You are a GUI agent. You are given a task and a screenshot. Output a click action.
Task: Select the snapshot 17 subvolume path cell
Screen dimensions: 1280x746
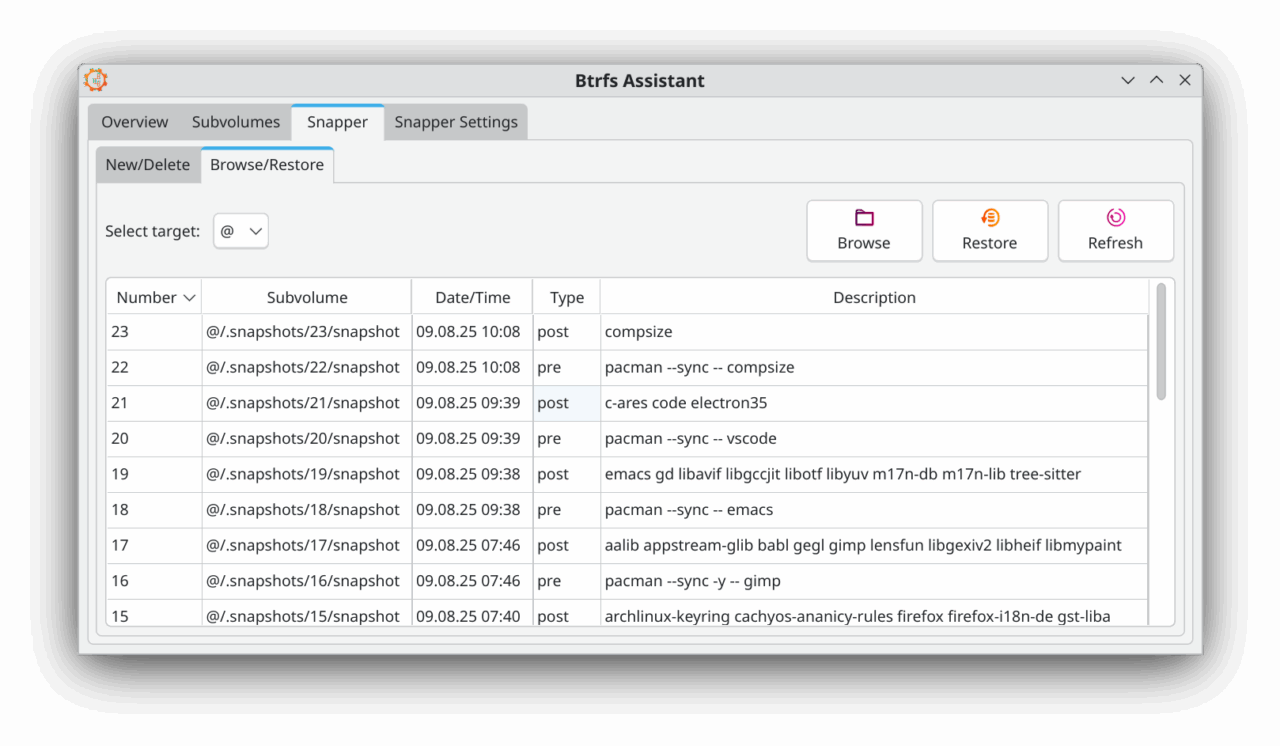303,546
